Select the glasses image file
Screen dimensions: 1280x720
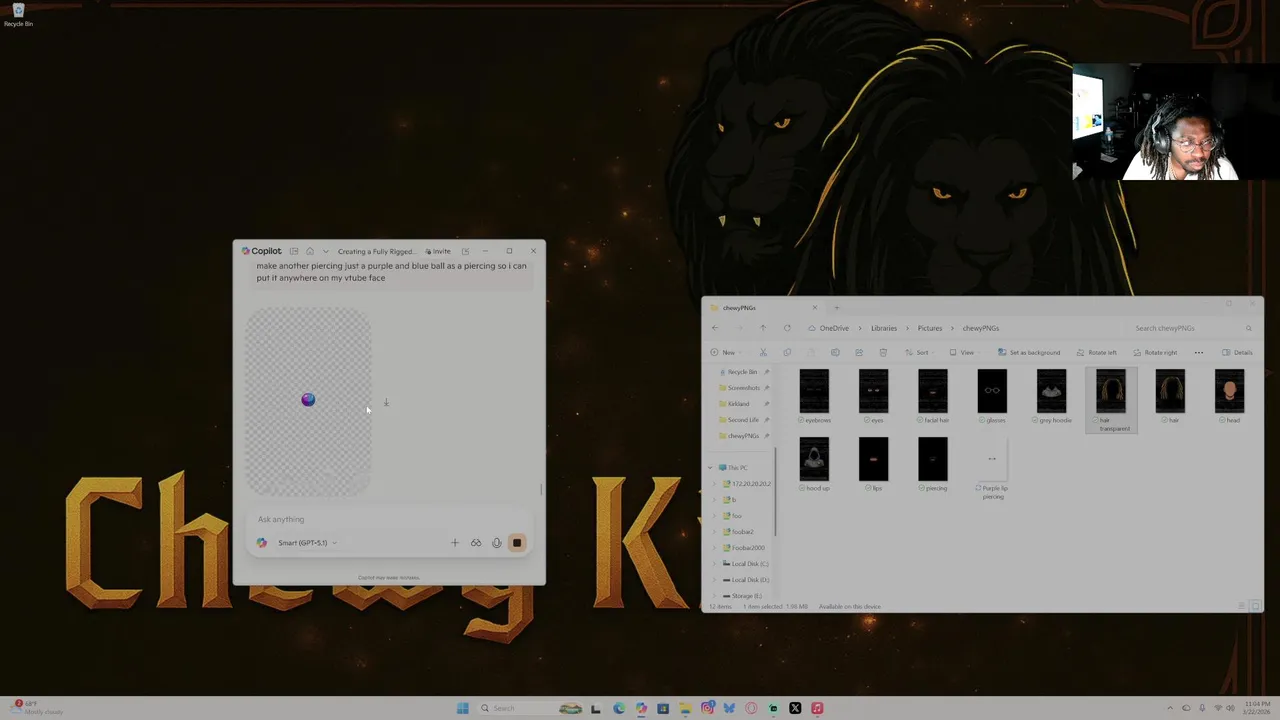point(992,396)
